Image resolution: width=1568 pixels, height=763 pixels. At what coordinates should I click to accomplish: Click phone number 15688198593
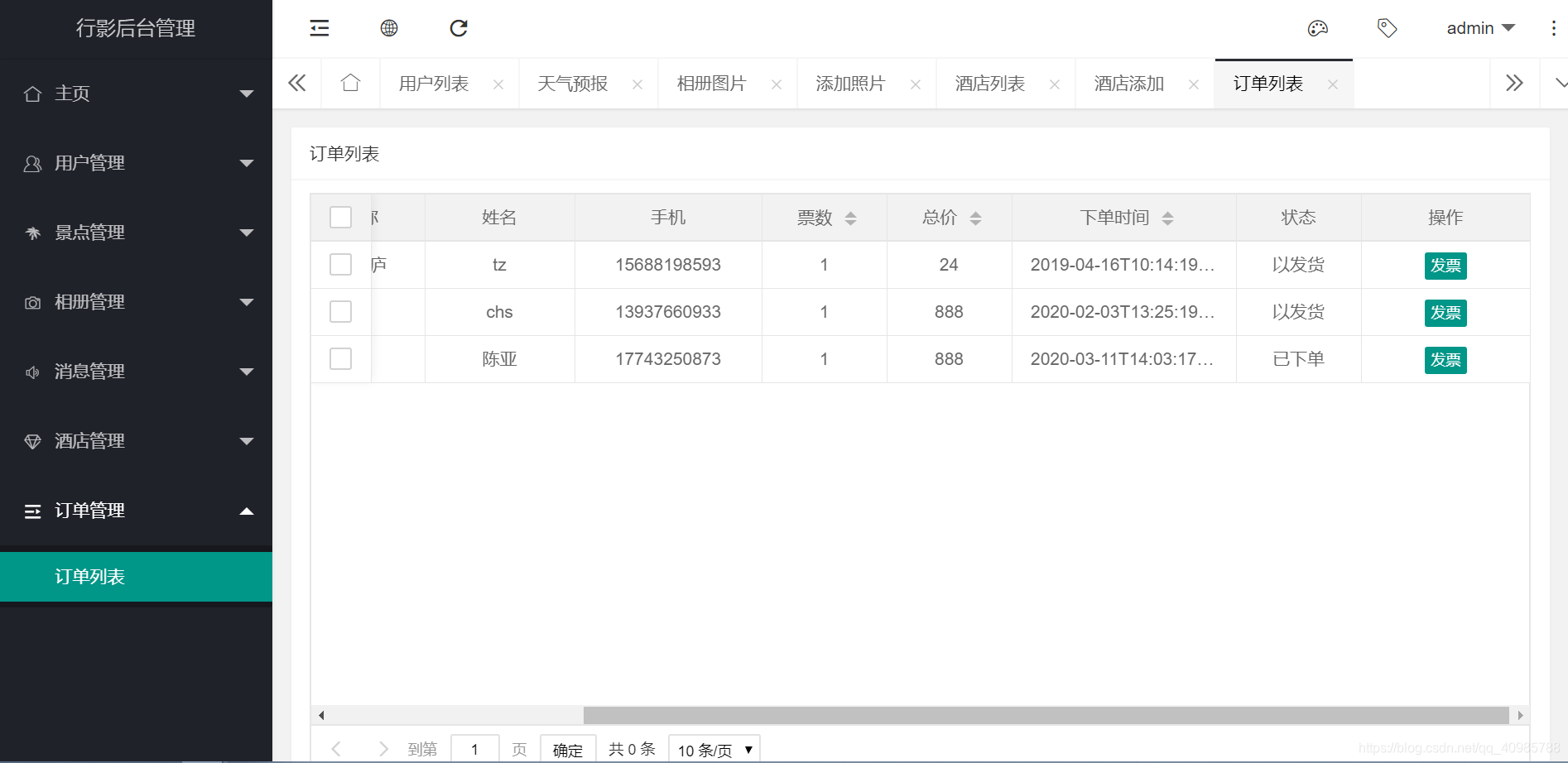pyautogui.click(x=668, y=265)
